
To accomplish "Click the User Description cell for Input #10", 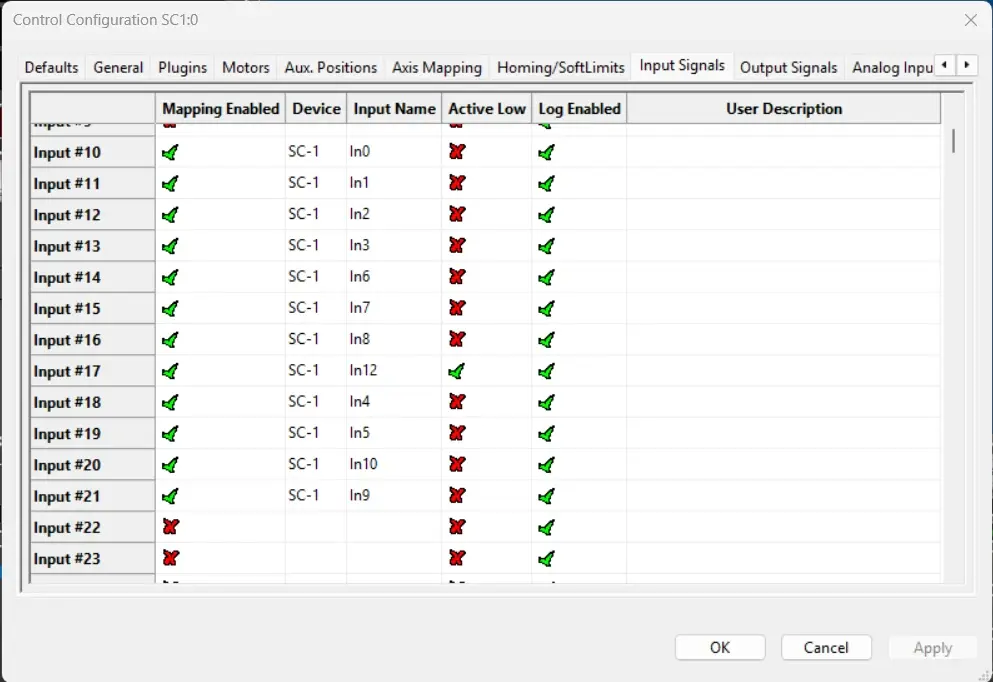I will [x=783, y=151].
